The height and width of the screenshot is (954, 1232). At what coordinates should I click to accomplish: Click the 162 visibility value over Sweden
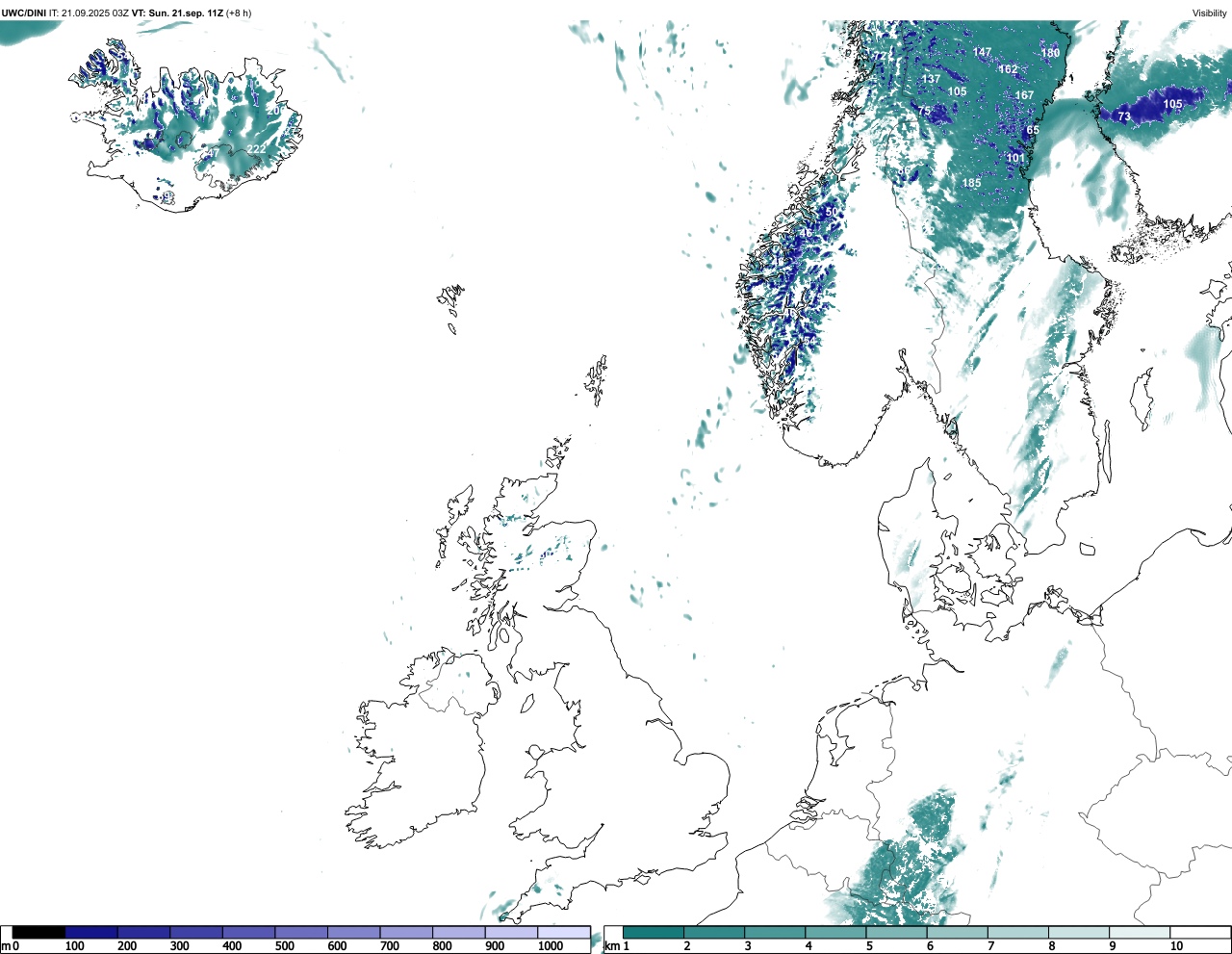coord(1008,69)
